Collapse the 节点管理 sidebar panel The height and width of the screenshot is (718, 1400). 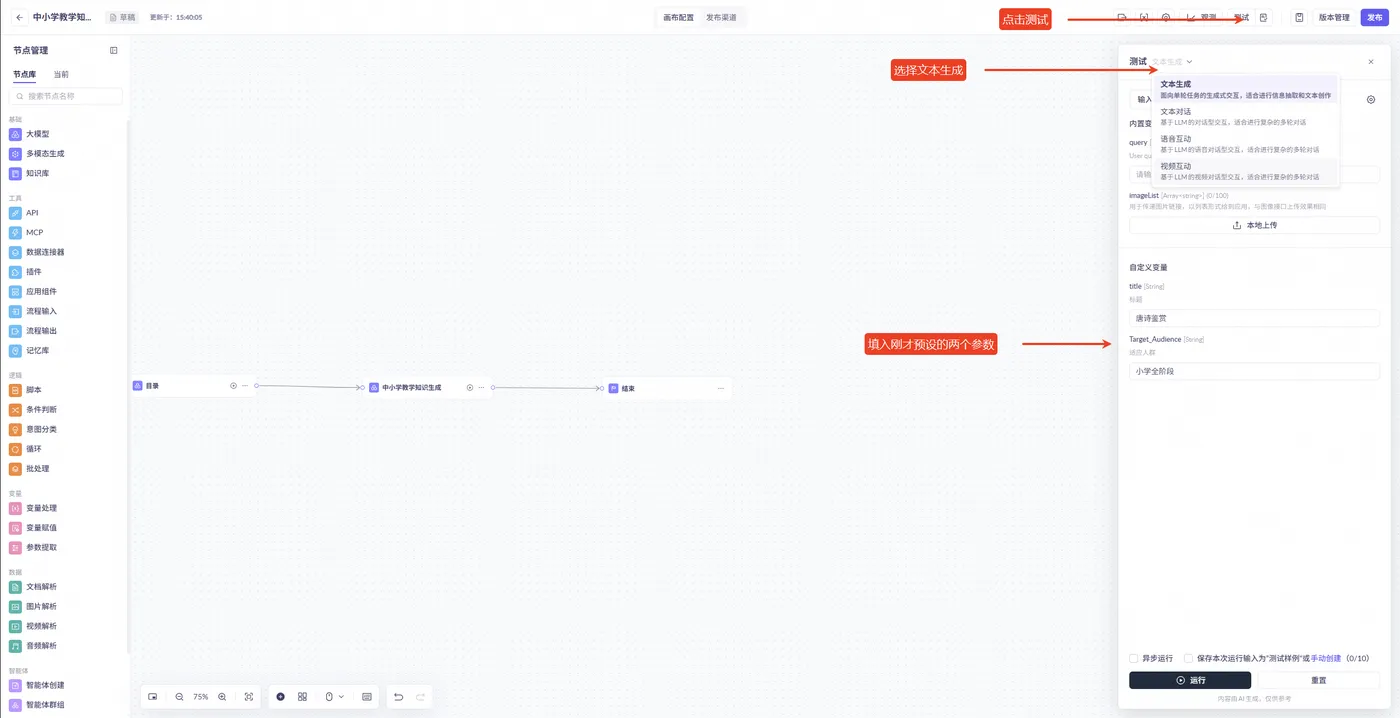114,50
